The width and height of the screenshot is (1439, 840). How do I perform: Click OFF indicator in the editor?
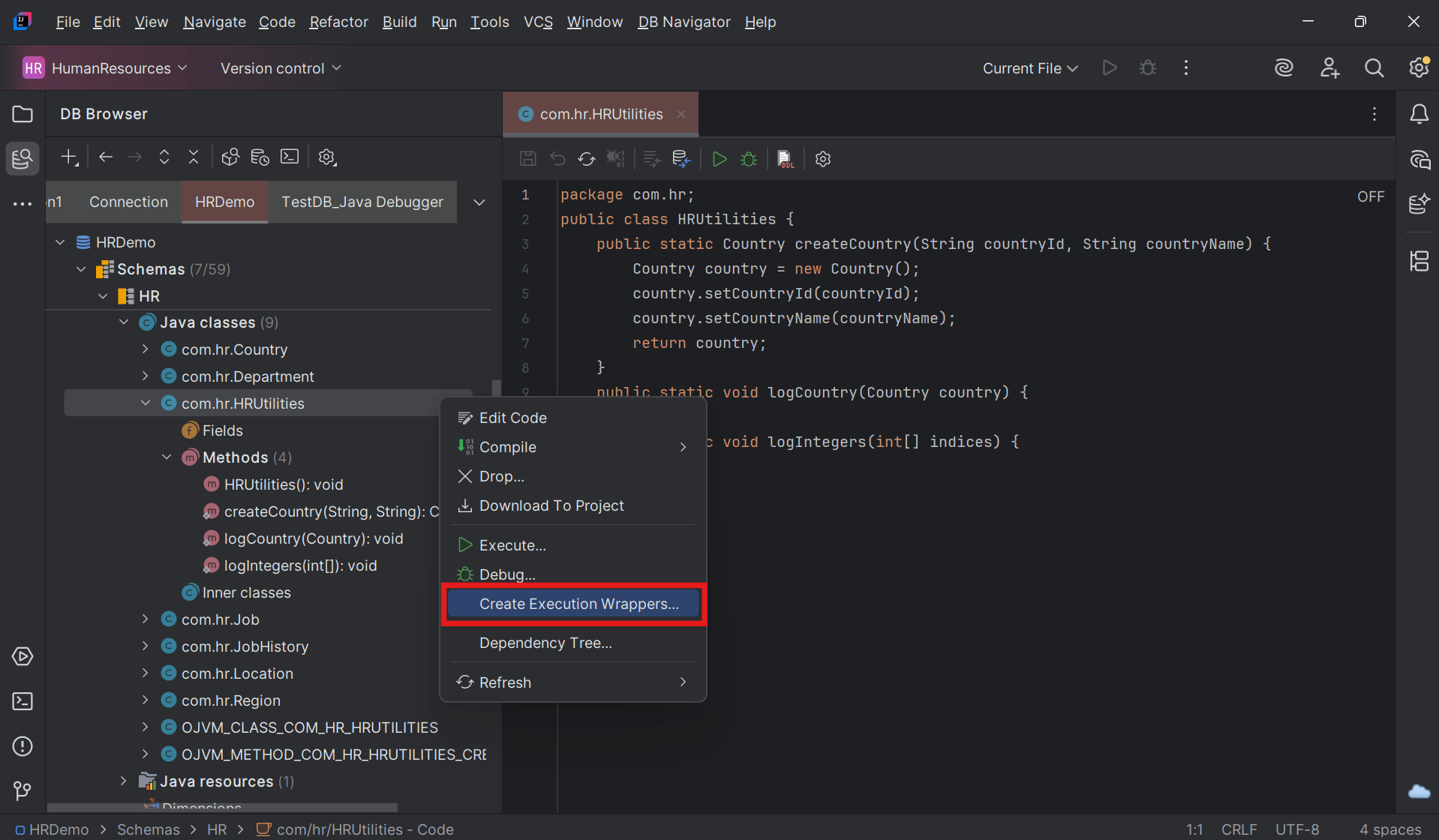1370,196
